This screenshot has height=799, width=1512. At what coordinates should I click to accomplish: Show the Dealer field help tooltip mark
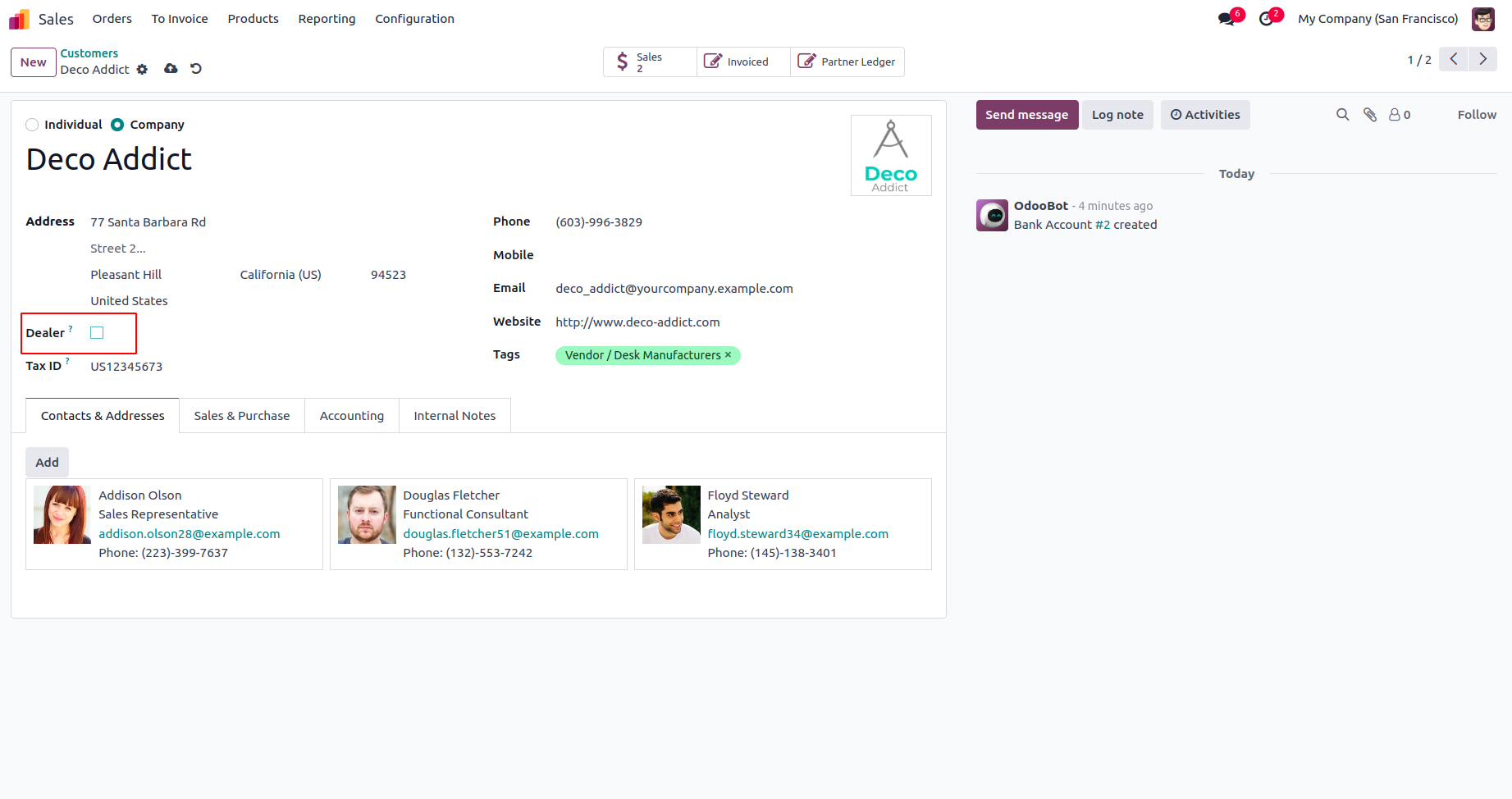pyautogui.click(x=71, y=329)
